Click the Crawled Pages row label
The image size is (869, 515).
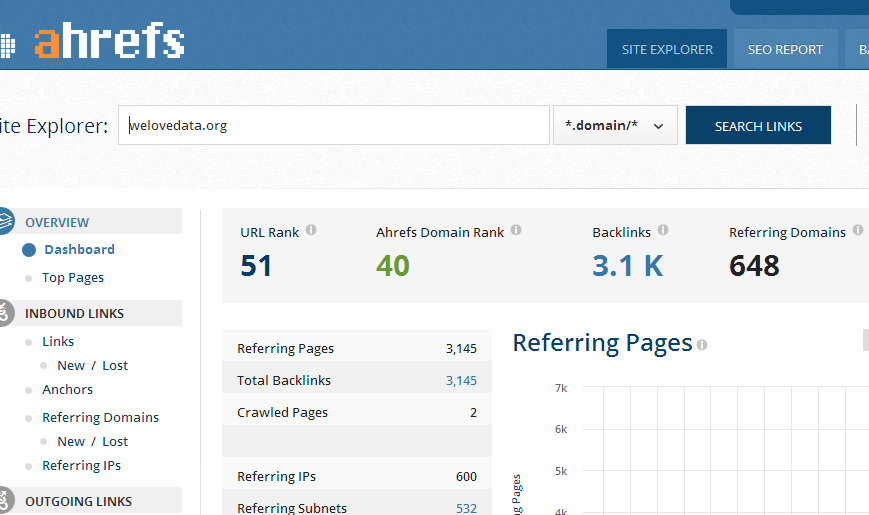click(282, 412)
